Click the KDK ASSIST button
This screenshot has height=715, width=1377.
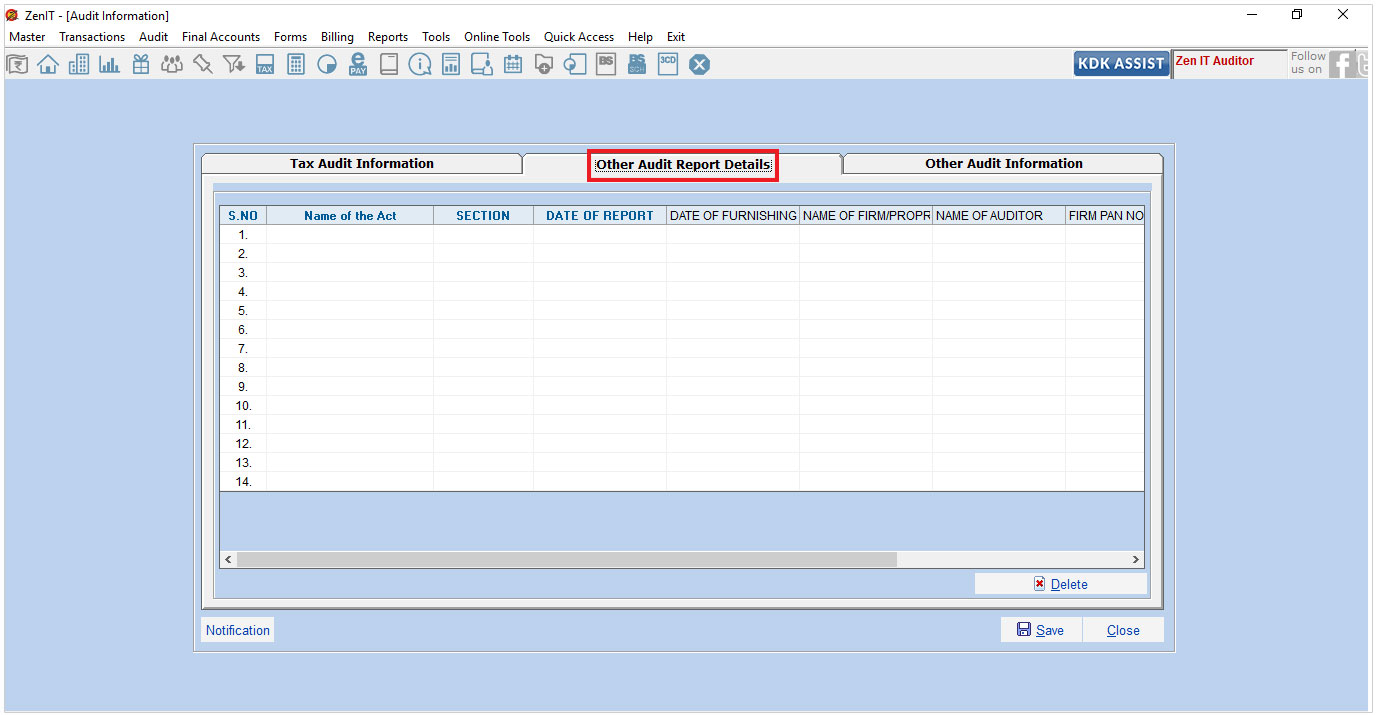point(1121,63)
